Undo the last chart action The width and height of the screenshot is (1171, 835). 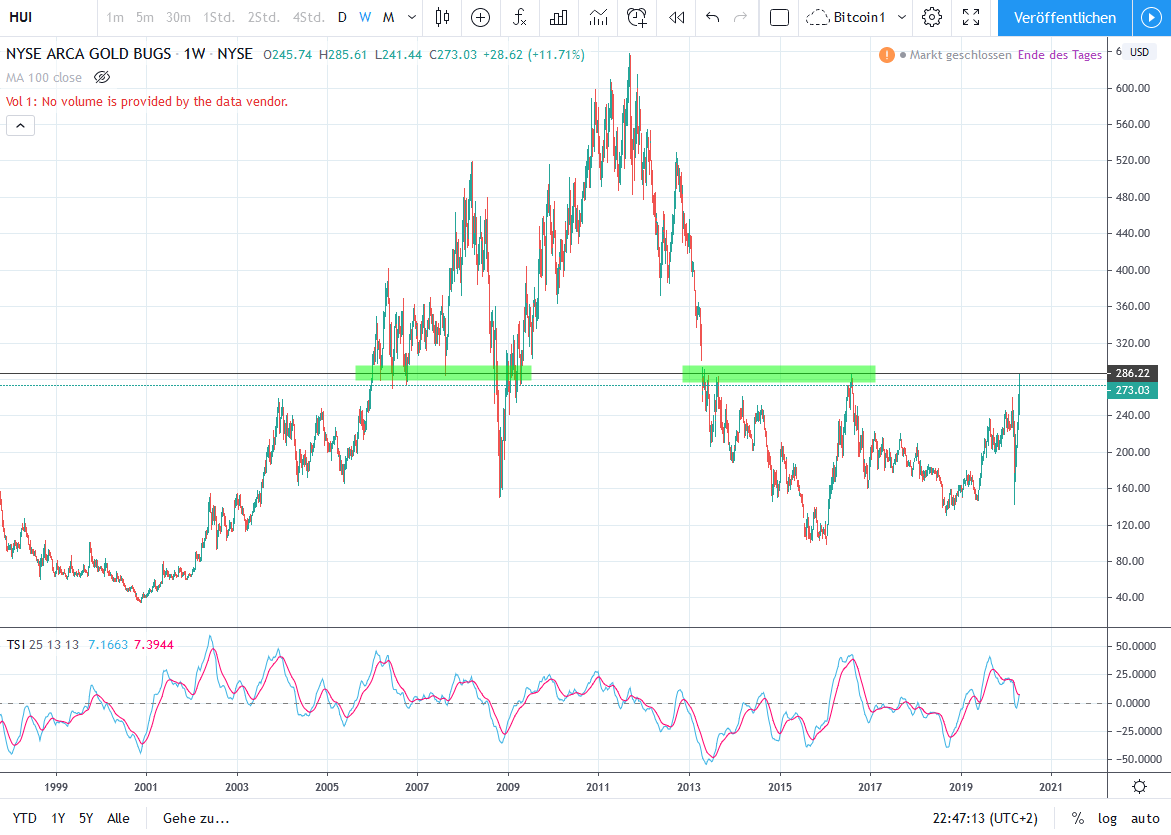712,17
